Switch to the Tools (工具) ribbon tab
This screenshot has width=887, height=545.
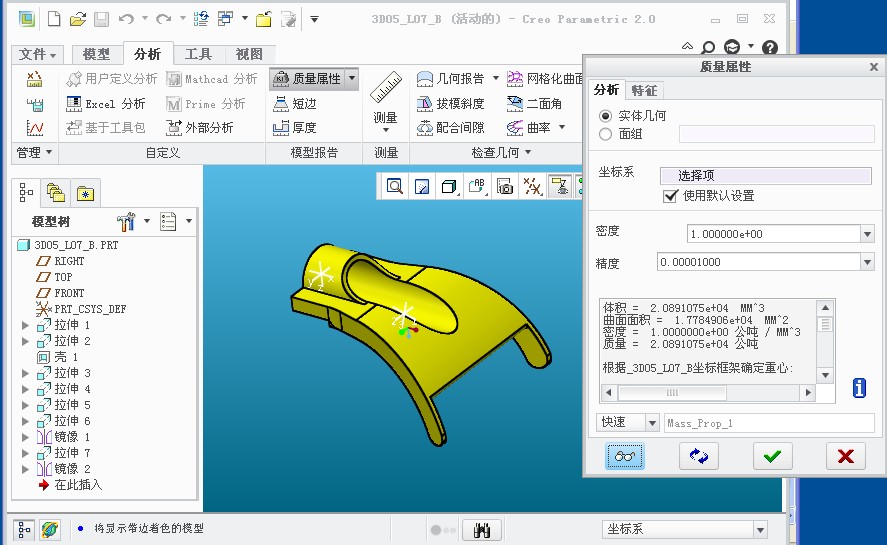coord(198,54)
